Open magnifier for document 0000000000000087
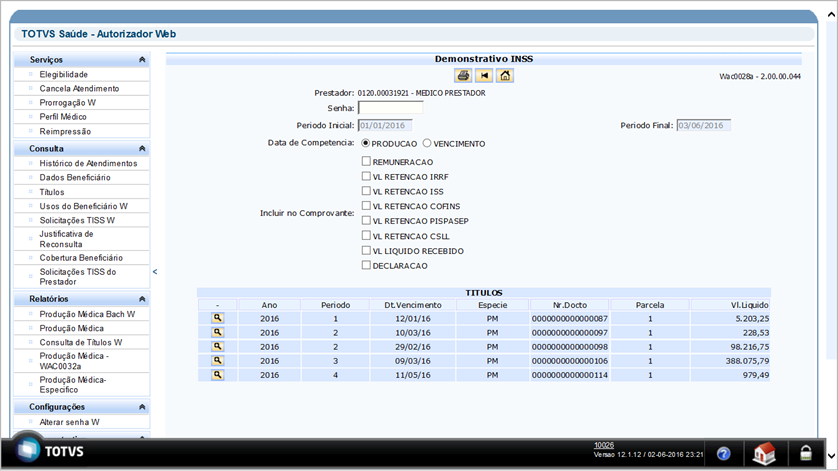This screenshot has width=838, height=471. tap(218, 318)
